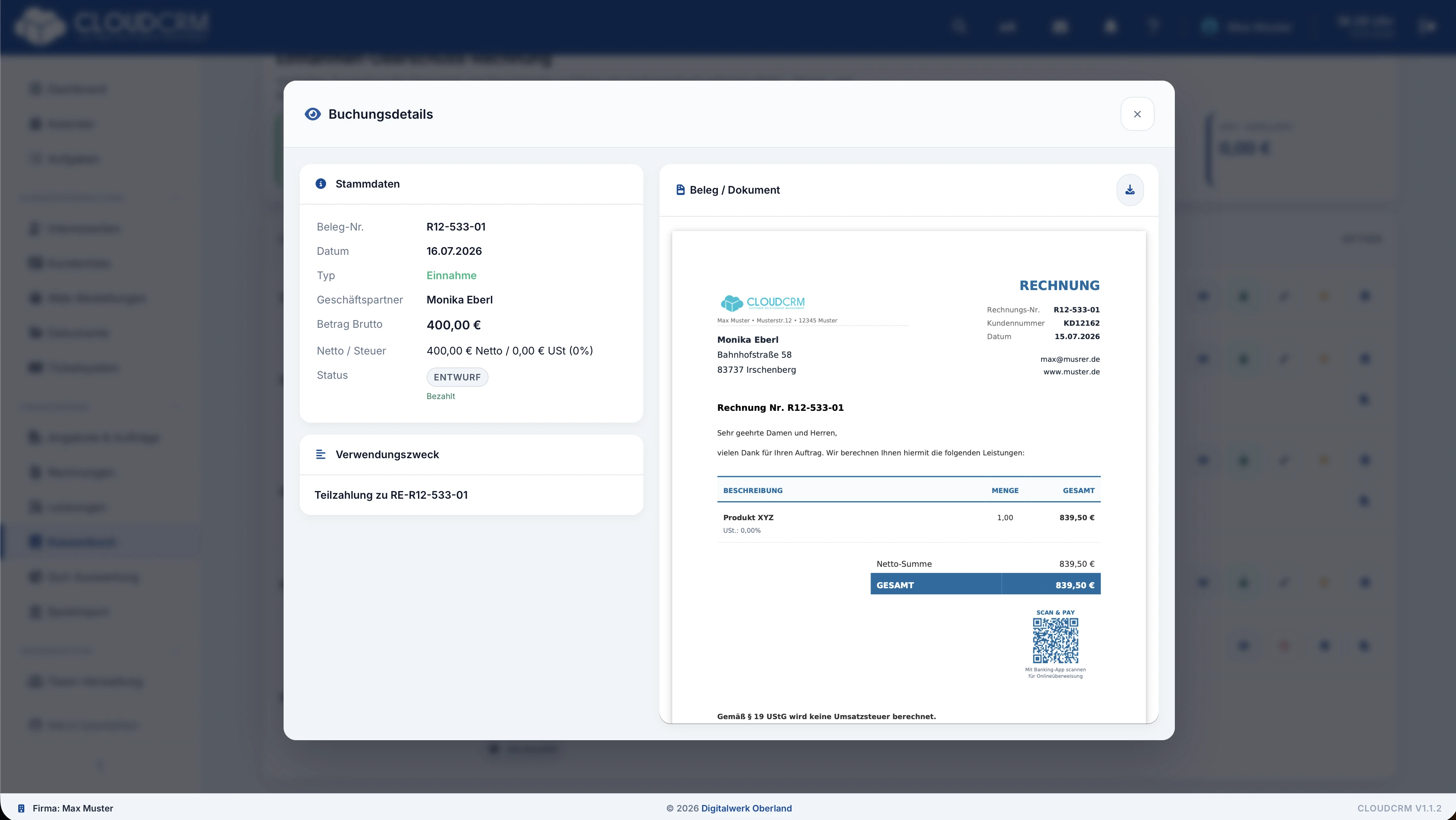Click the Betrag Brutto amount 400,00 €
The height and width of the screenshot is (820, 1456).
click(x=453, y=325)
